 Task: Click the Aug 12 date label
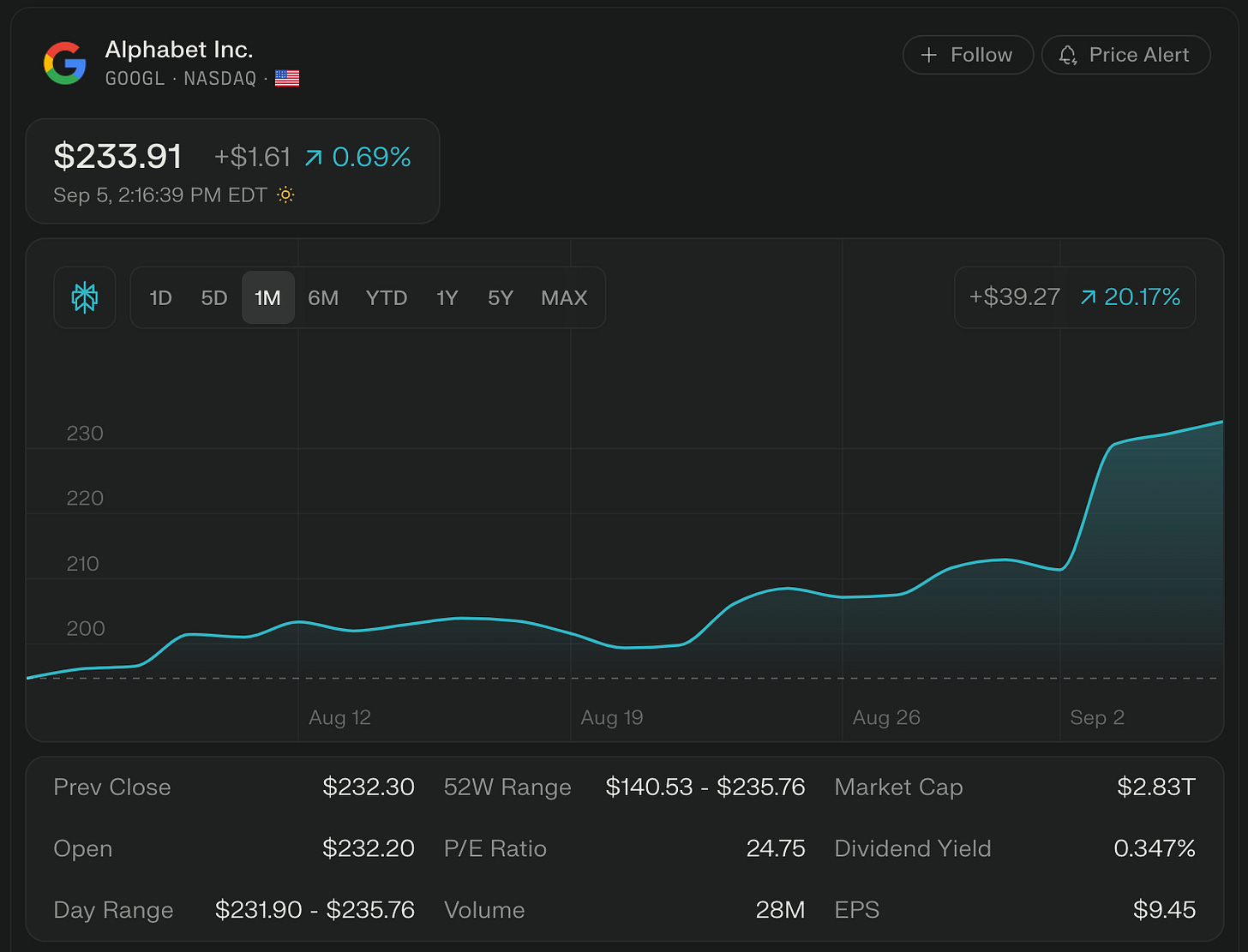pos(340,718)
